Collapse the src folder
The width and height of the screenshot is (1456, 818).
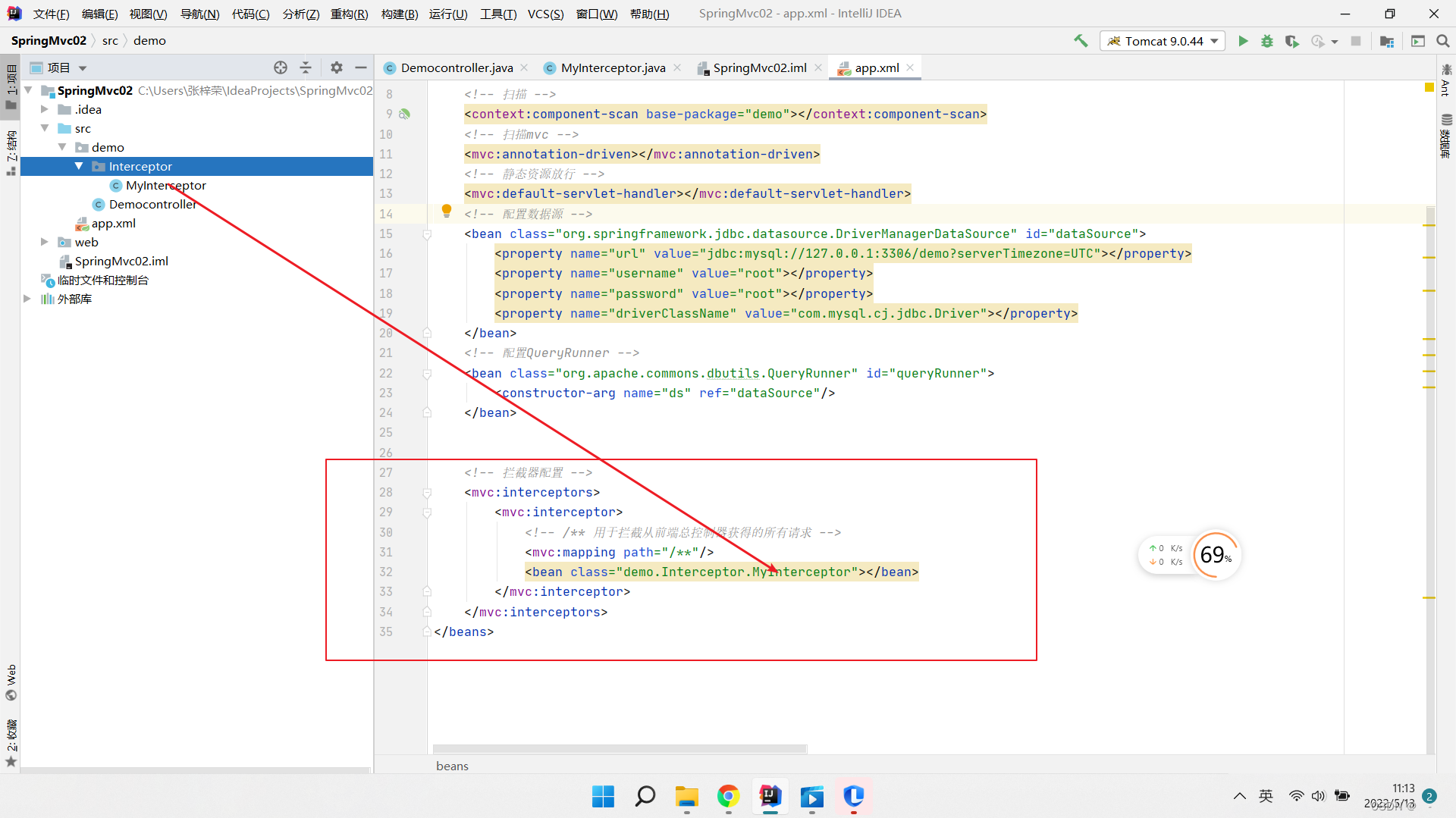point(45,128)
